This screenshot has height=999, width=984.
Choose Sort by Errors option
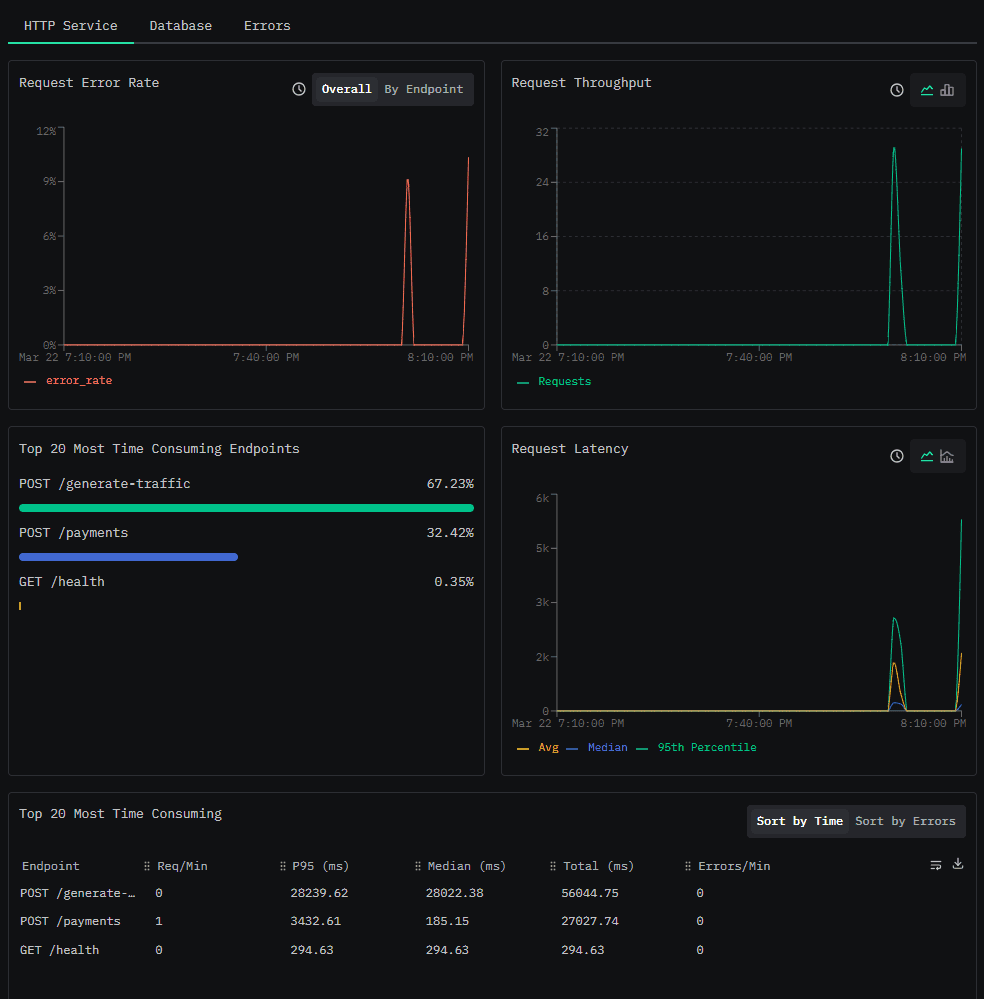point(905,821)
